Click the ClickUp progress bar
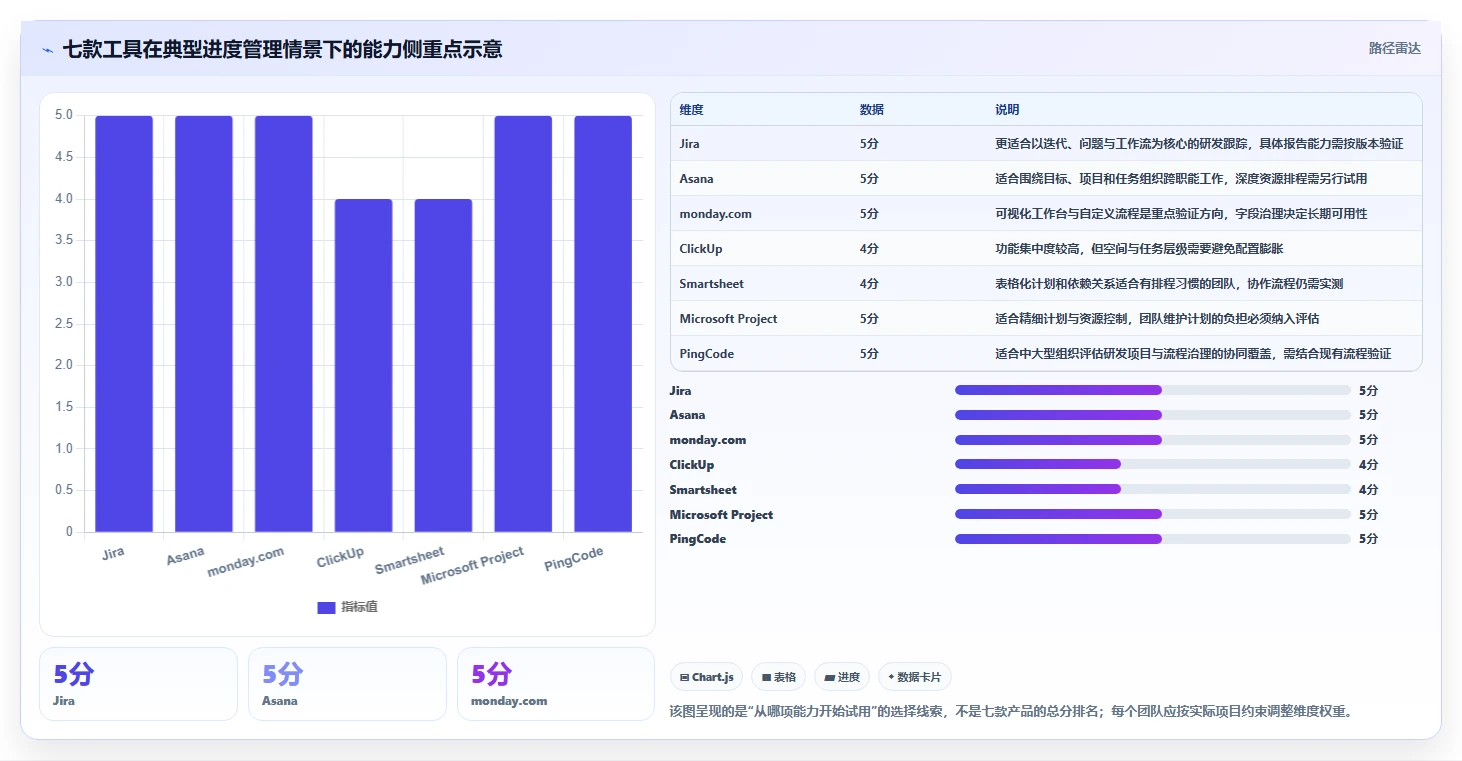Viewport: 1462px width, 761px height. 1152,464
